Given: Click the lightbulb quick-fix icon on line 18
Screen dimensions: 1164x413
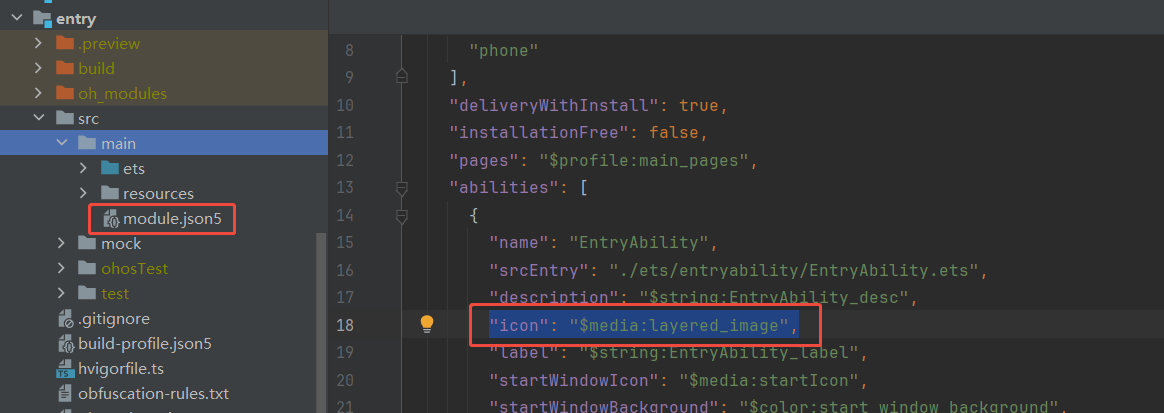Looking at the screenshot, I should point(427,323).
